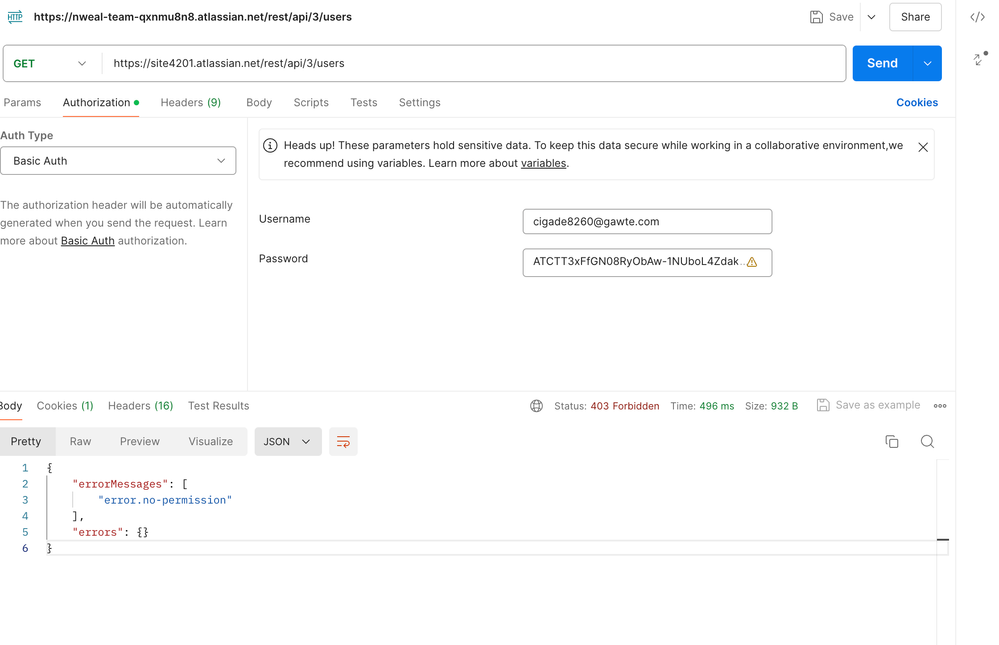Click the request URL field

point(474,63)
